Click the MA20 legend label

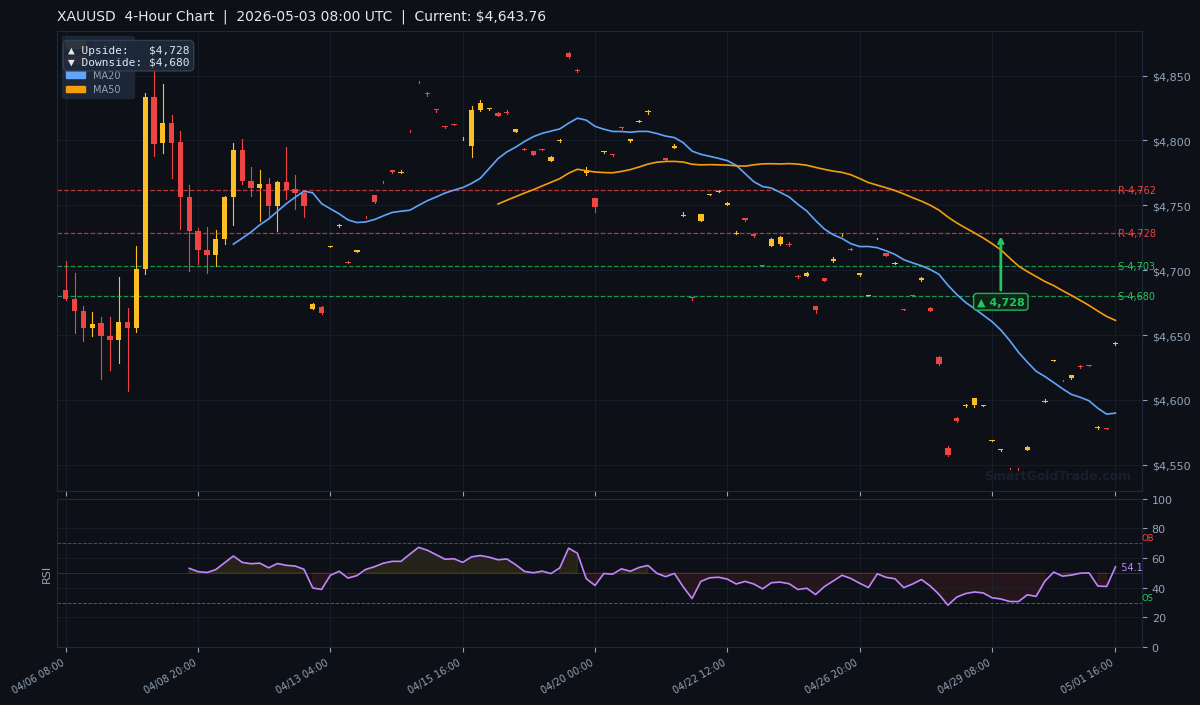click(107, 75)
